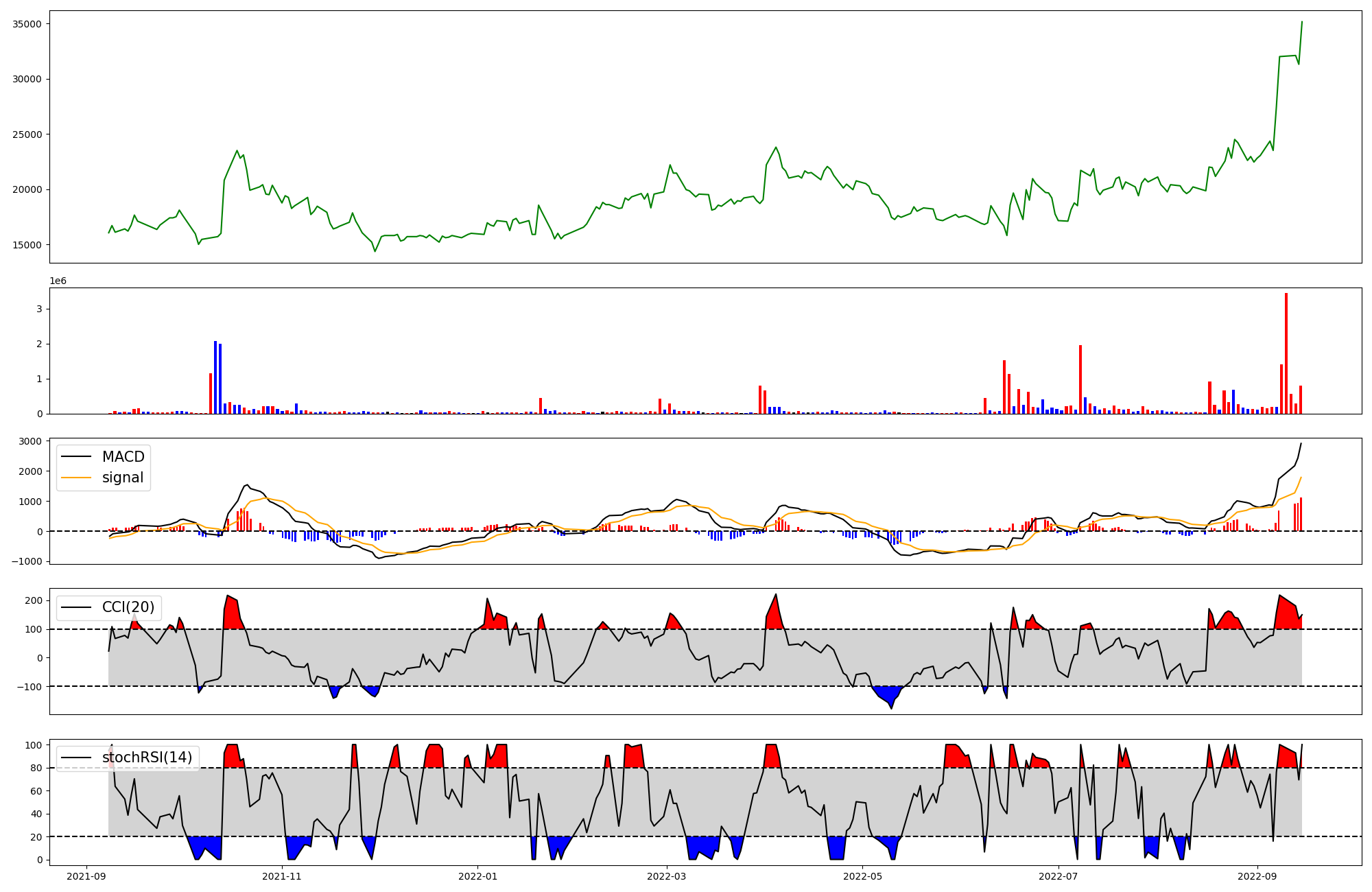Viewport: 1372px width, 892px height.
Task: Click the 80 tick on stochRSI axis
Action: [x=37, y=768]
